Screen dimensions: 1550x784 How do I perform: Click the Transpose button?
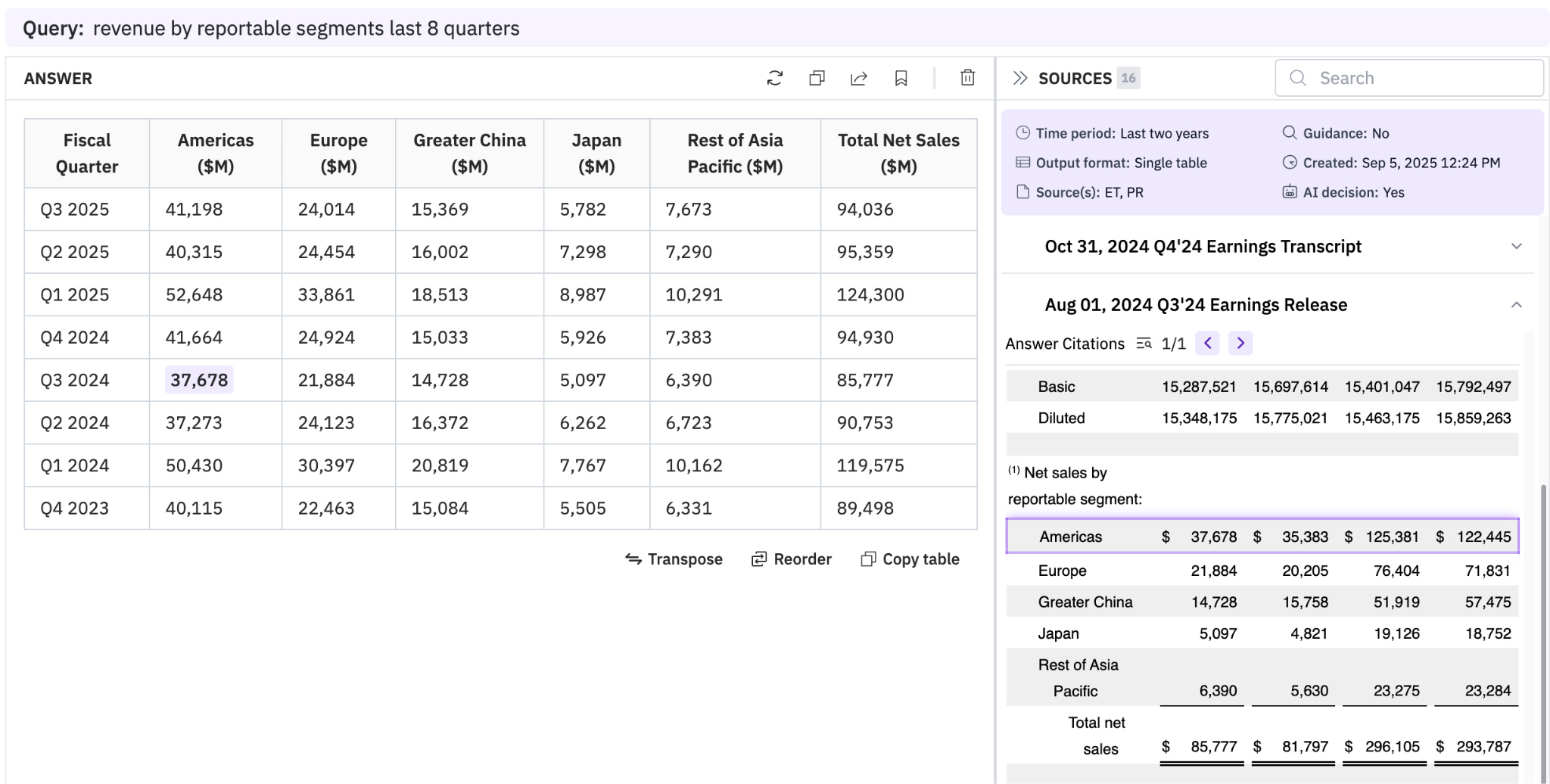coord(674,559)
